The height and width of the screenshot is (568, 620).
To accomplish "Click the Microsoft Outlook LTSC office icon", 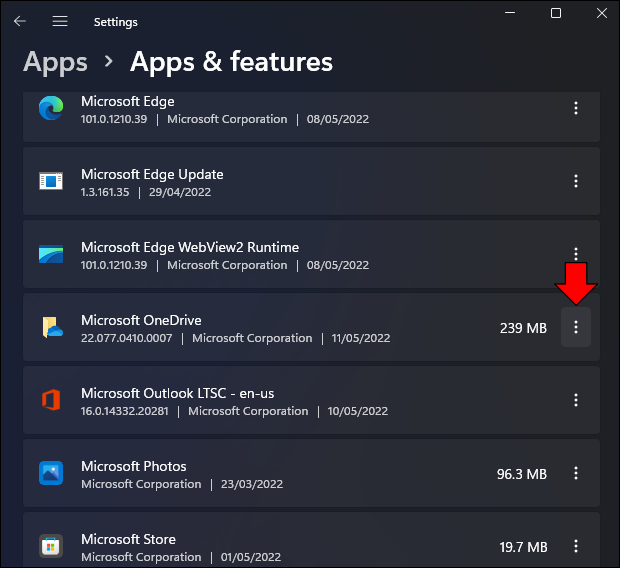I will pyautogui.click(x=51, y=400).
